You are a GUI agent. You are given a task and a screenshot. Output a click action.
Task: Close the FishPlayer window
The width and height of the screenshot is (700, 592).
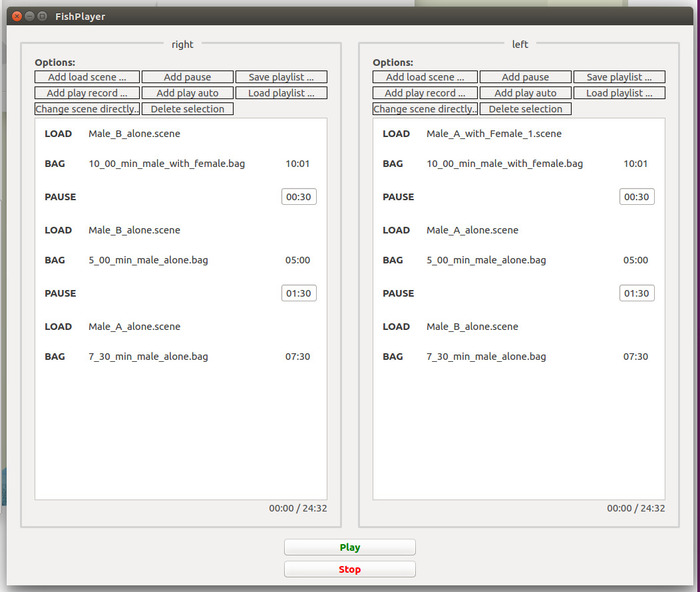[x=17, y=17]
